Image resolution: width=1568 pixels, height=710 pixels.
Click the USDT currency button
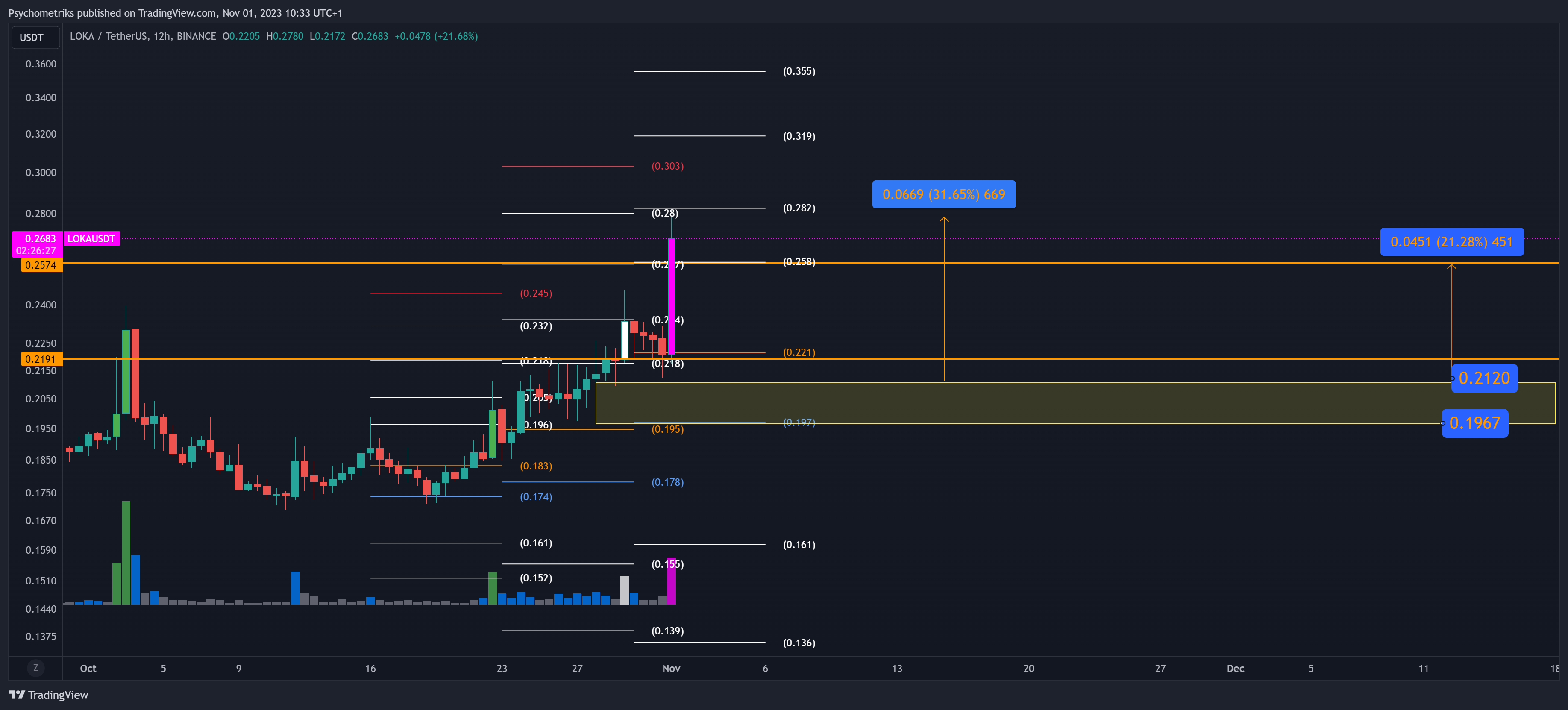click(x=35, y=38)
